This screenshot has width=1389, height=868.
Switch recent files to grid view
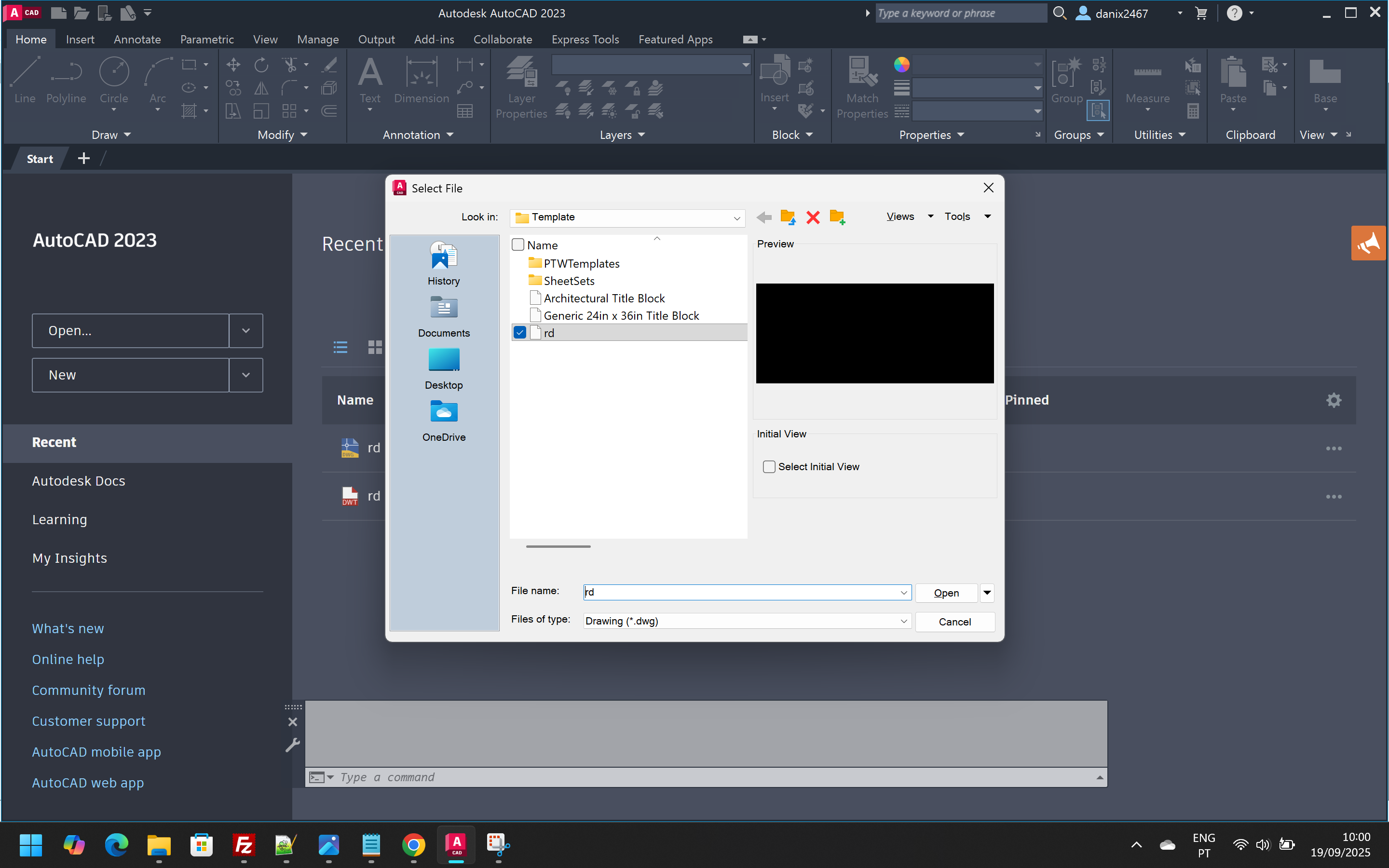375,347
